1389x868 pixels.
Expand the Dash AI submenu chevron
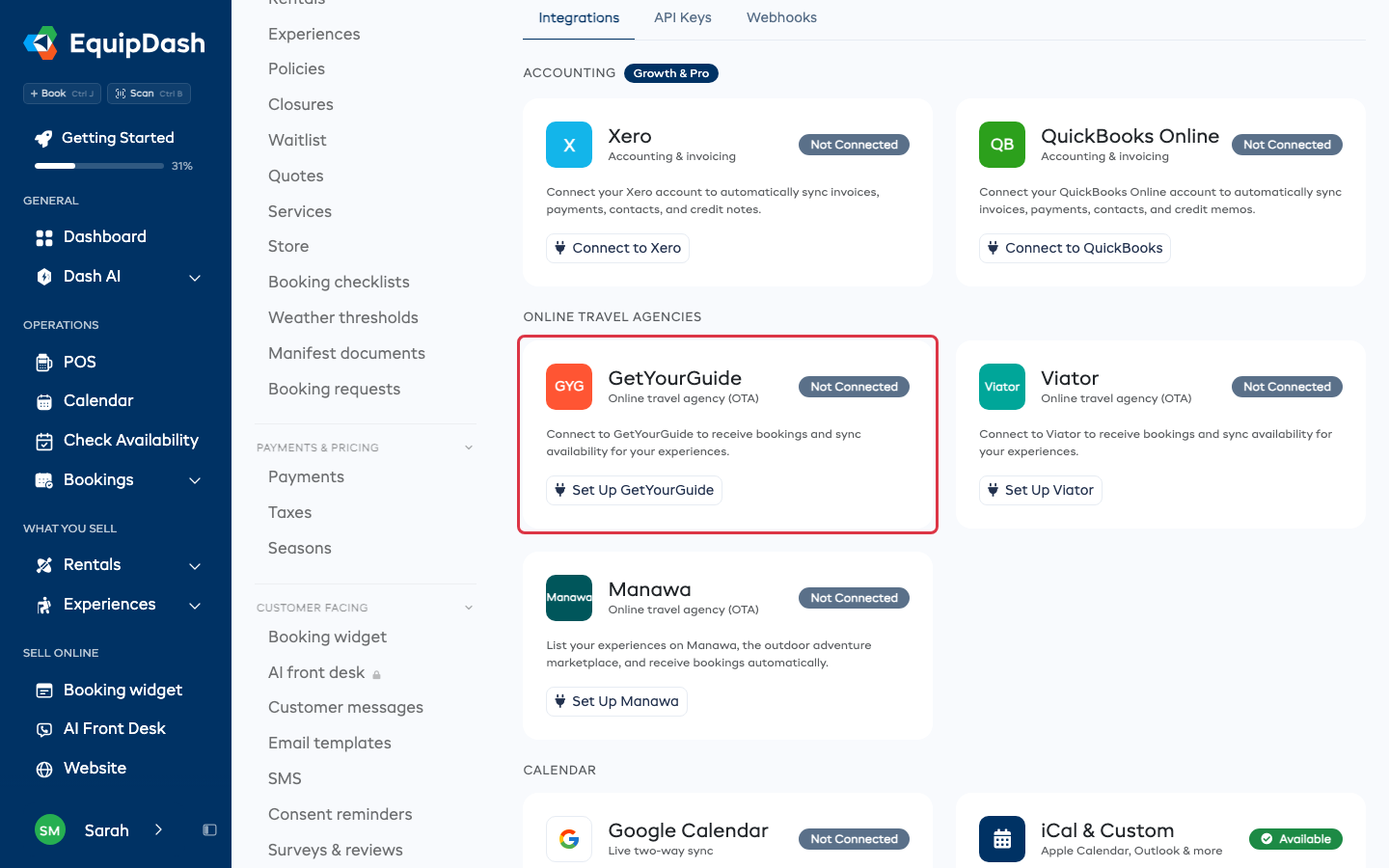click(195, 278)
